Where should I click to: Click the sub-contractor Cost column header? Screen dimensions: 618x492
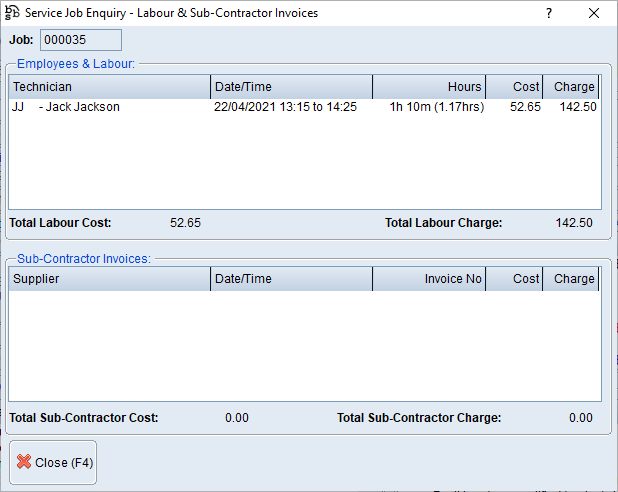click(x=515, y=279)
